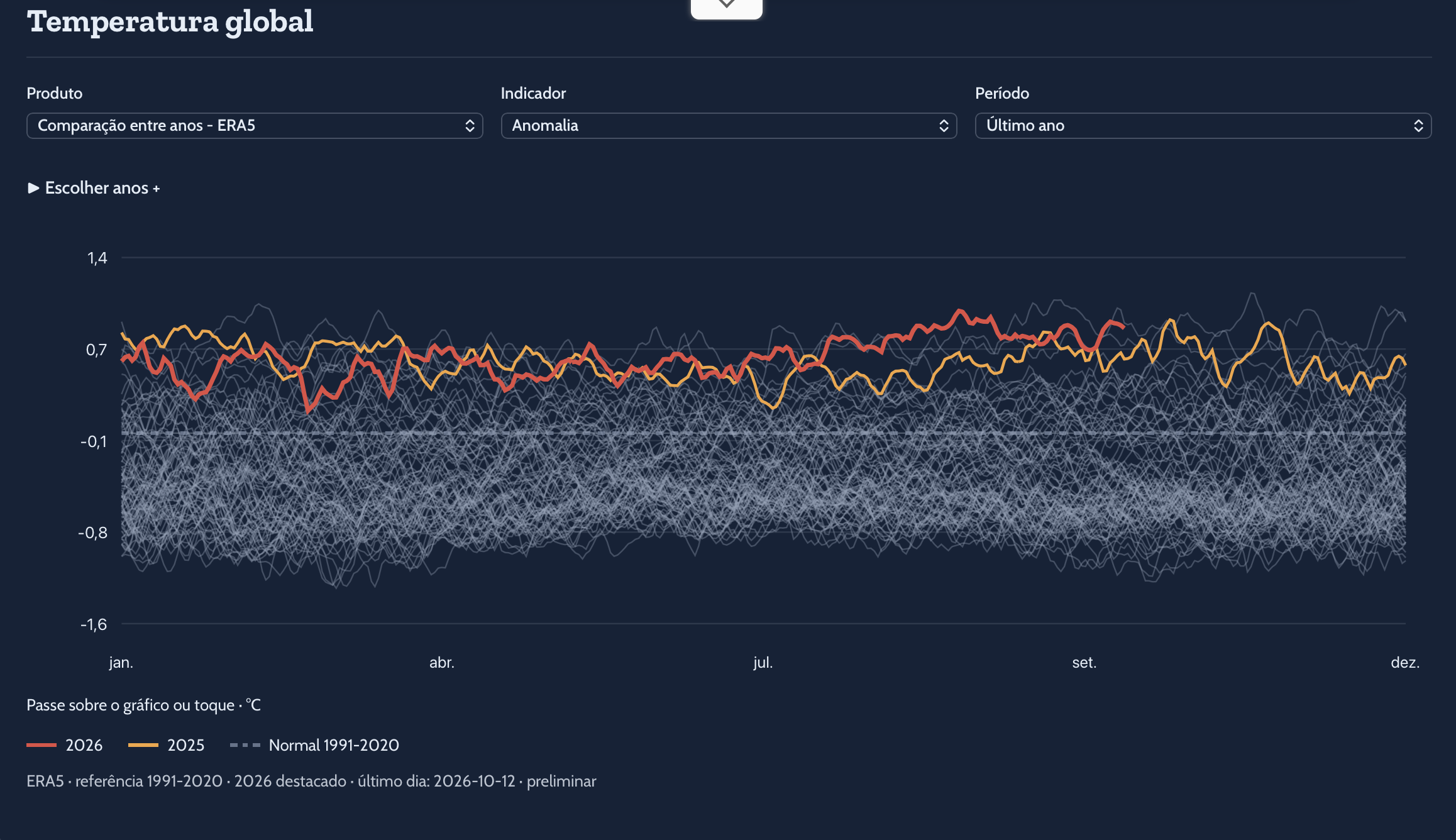Open the Produto dropdown

pos(255,126)
